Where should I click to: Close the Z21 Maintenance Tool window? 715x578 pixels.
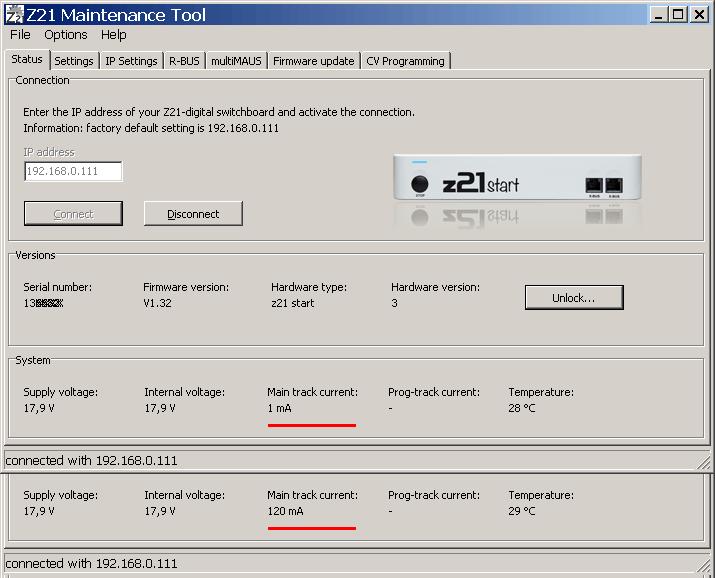pyautogui.click(x=699, y=15)
